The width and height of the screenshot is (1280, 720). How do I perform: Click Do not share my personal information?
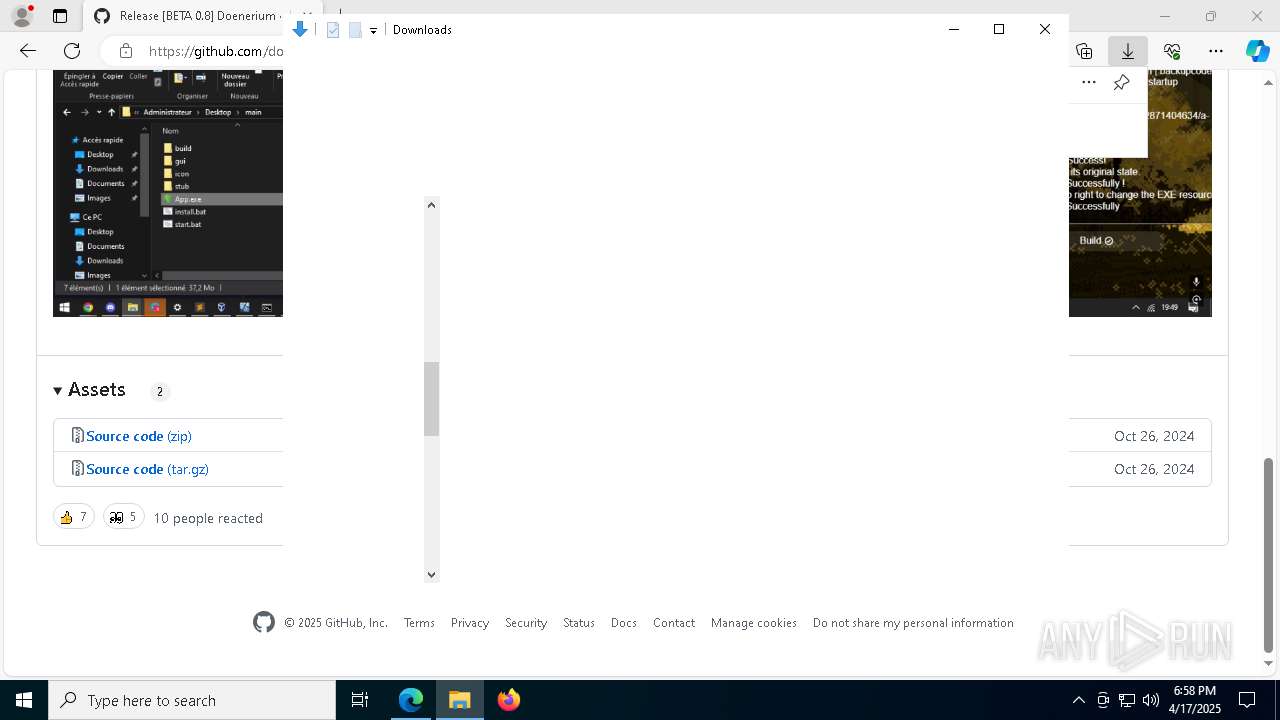[x=913, y=623]
